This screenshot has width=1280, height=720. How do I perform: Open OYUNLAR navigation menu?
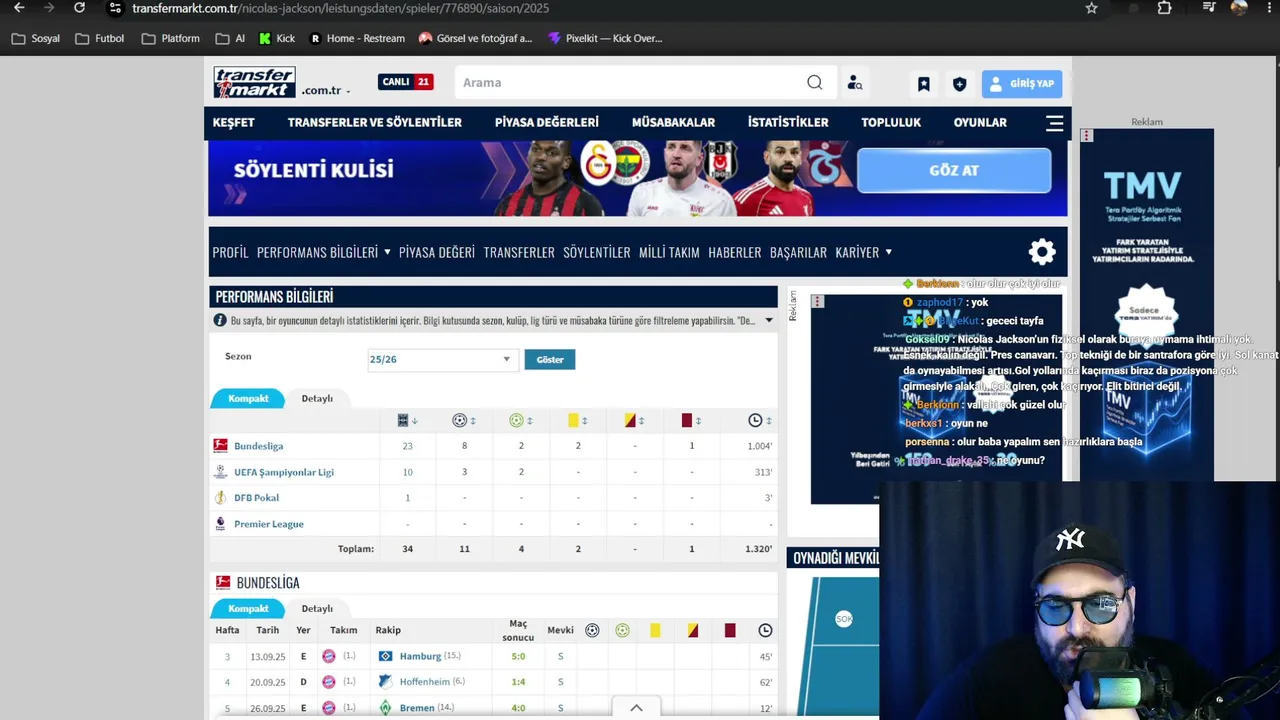coord(980,123)
